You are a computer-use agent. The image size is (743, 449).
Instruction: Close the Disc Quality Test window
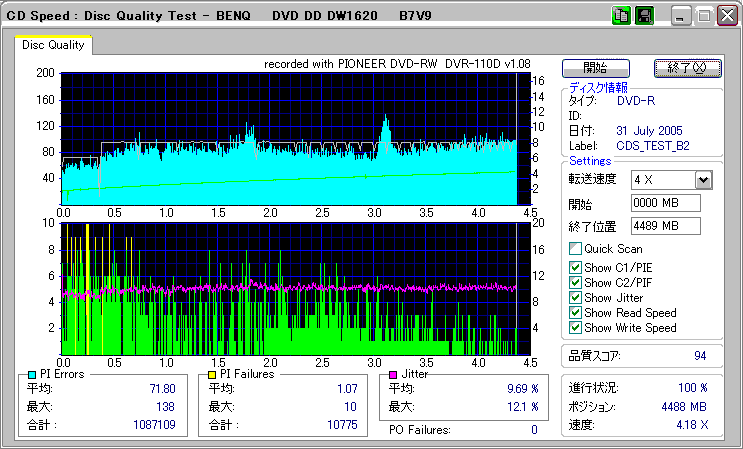(x=727, y=16)
